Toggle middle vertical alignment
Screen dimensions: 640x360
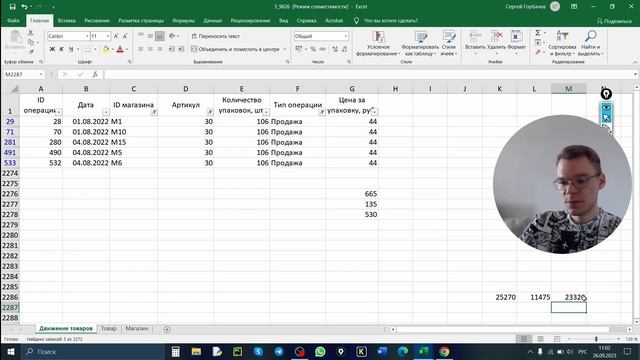tap(150, 36)
